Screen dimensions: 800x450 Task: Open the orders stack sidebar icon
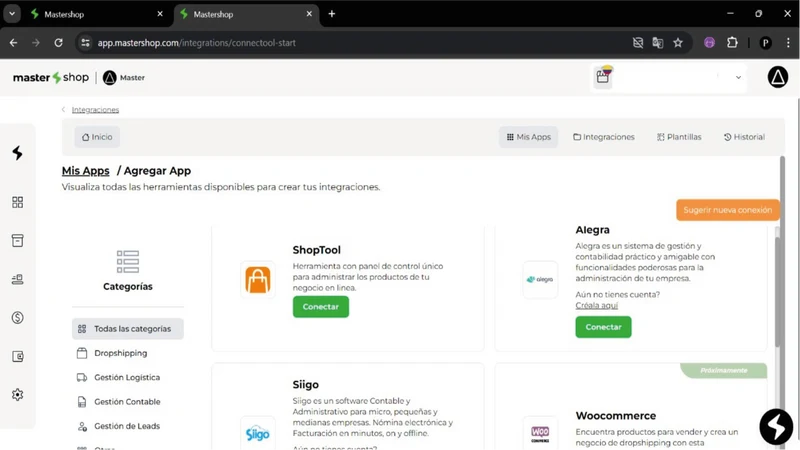coord(17,279)
